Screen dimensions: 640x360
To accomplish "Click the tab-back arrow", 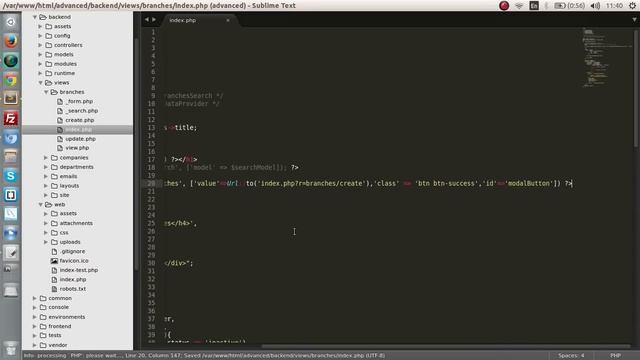I will pos(147,19).
